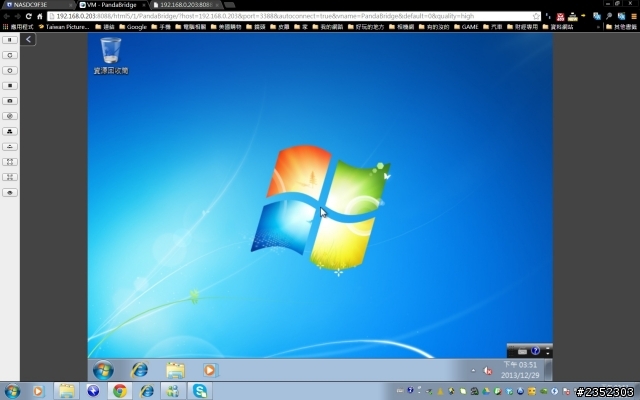The image size is (640, 400).
Task: Open a new Chrome tab
Action: point(230,5)
